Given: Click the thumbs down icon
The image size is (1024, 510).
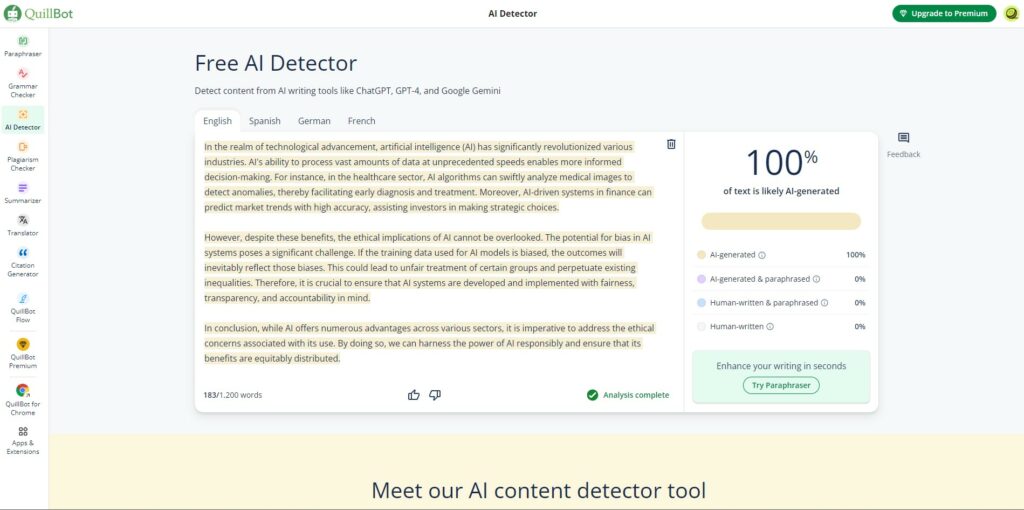Looking at the screenshot, I should tap(435, 395).
